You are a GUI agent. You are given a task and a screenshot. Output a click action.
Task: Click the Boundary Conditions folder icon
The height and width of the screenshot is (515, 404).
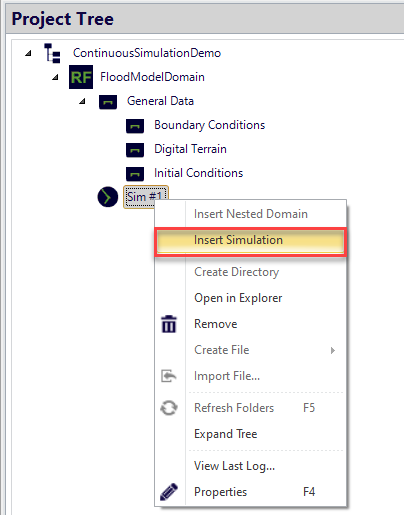click(135, 126)
